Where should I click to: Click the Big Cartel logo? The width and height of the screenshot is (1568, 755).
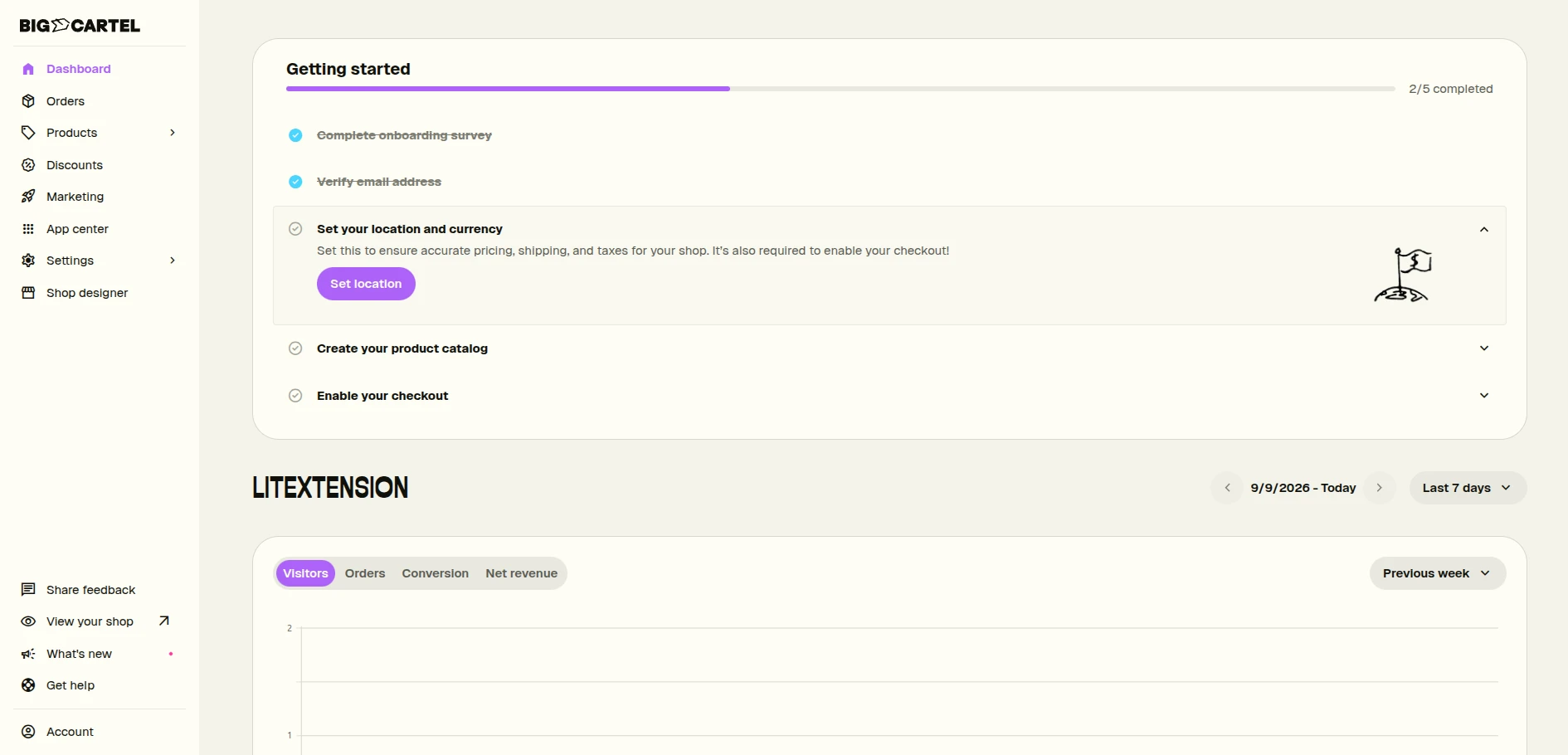[80, 26]
